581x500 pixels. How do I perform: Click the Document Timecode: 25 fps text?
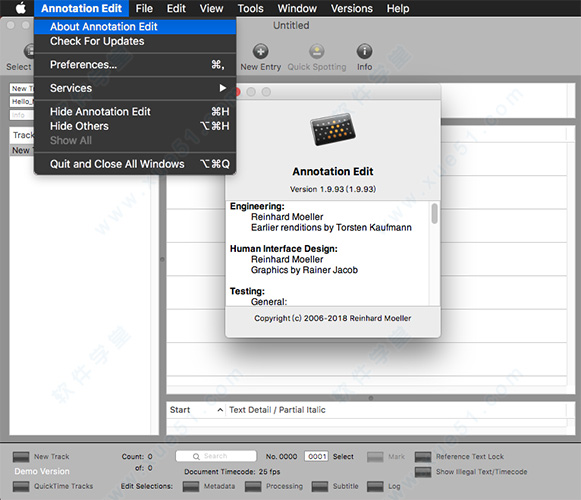click(232, 472)
